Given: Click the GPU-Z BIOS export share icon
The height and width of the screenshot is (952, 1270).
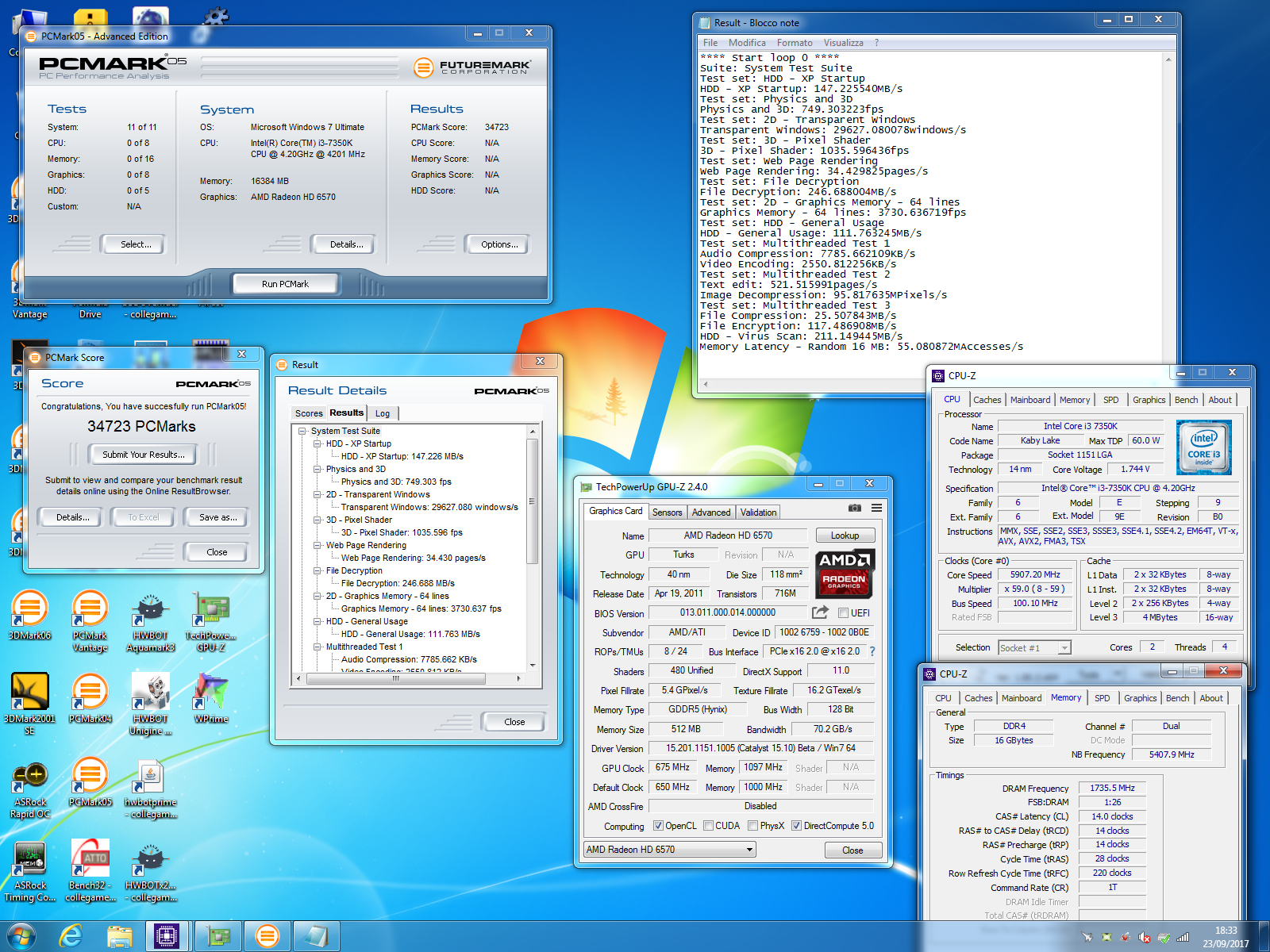Looking at the screenshot, I should click(x=820, y=612).
